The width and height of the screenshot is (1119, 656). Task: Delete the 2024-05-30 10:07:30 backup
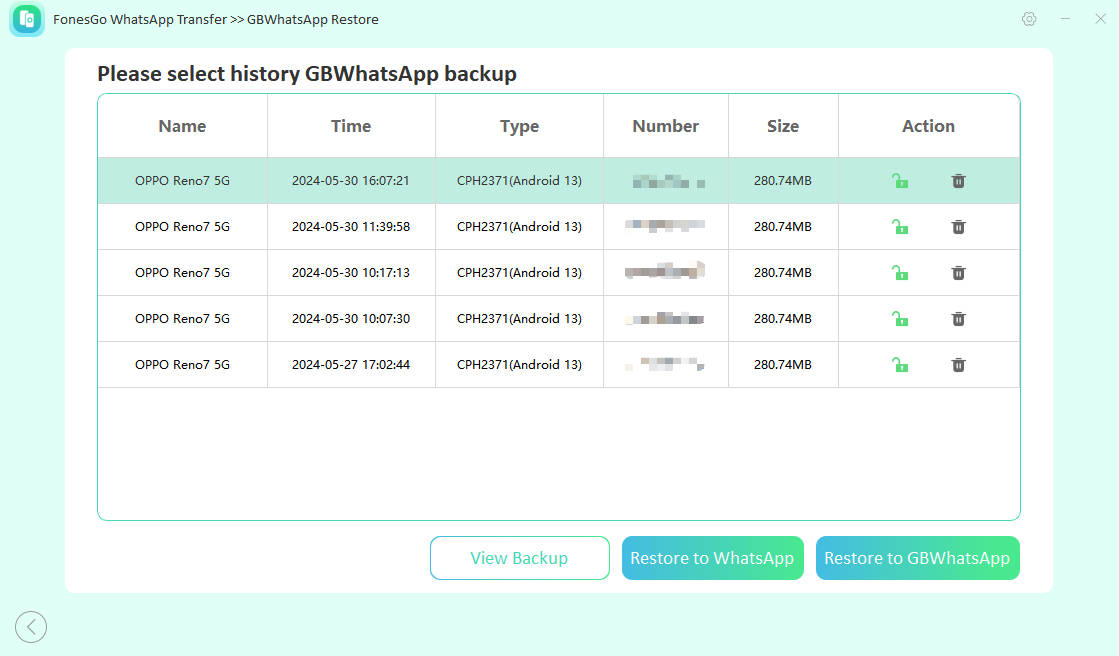pos(958,319)
